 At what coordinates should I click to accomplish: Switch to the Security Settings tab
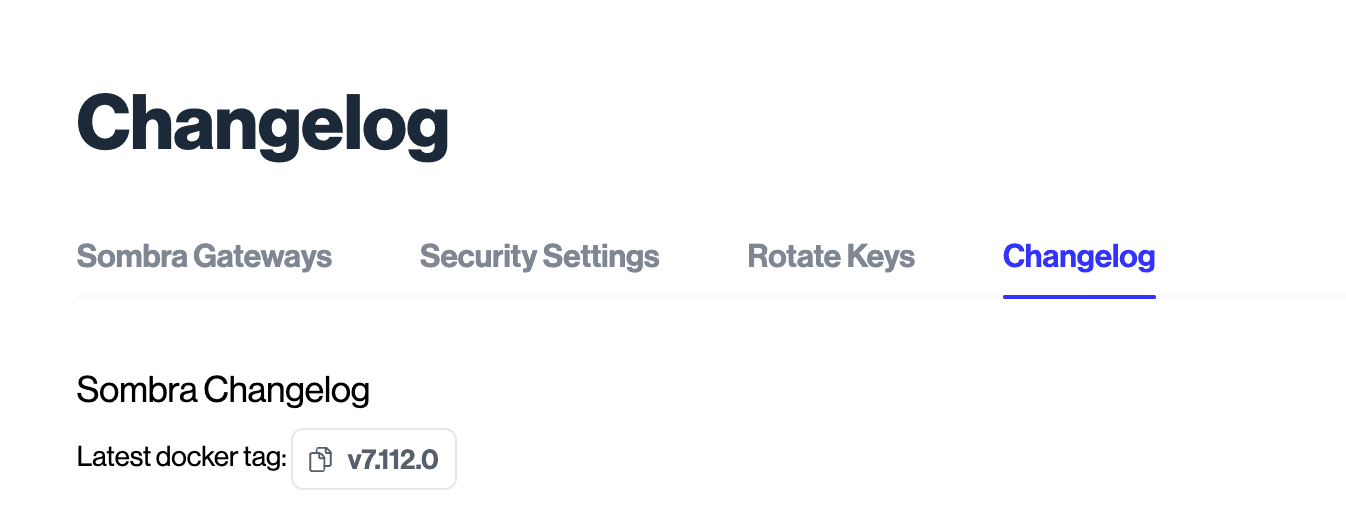tap(539, 256)
